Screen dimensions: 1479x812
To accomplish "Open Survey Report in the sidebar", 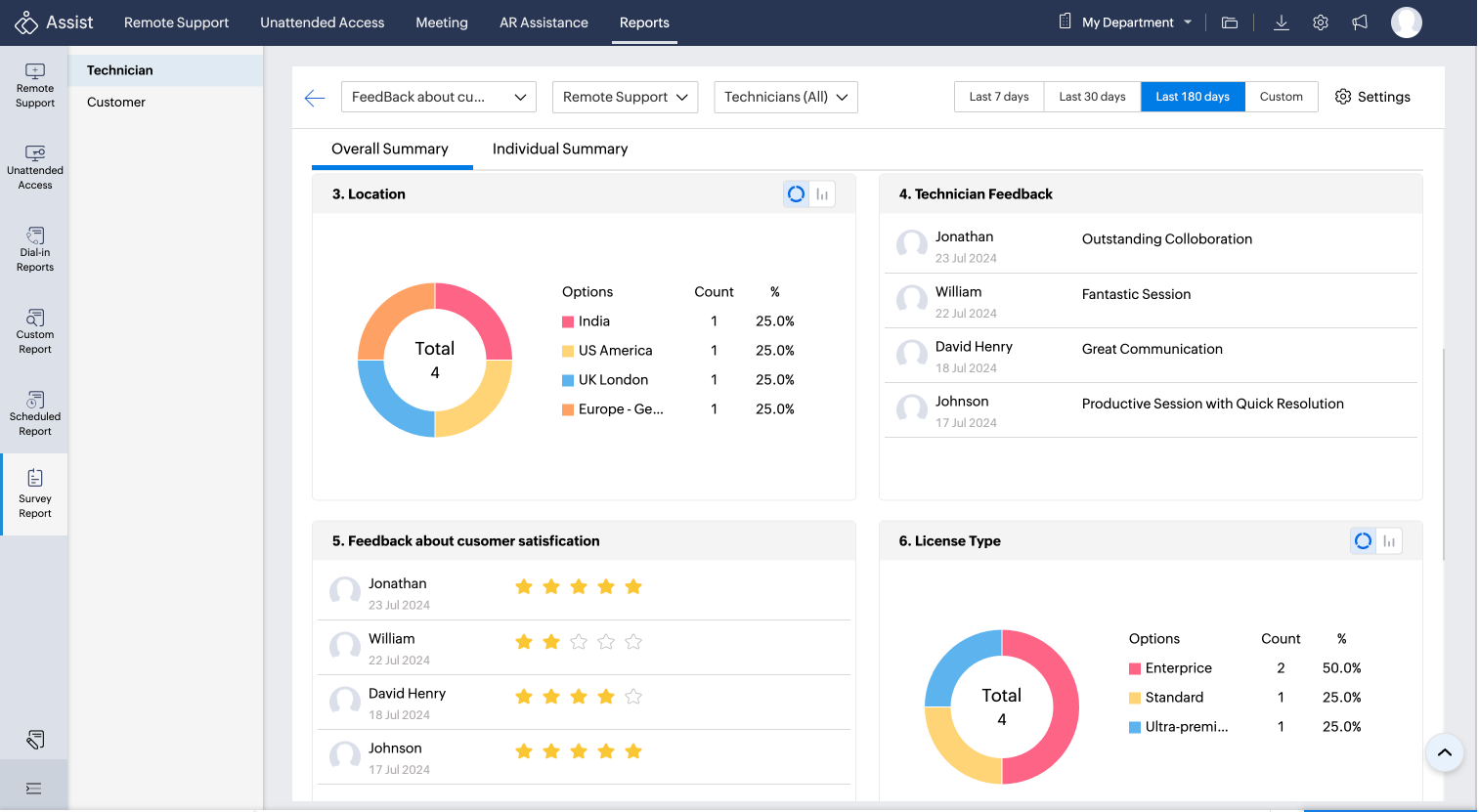I will [x=35, y=493].
